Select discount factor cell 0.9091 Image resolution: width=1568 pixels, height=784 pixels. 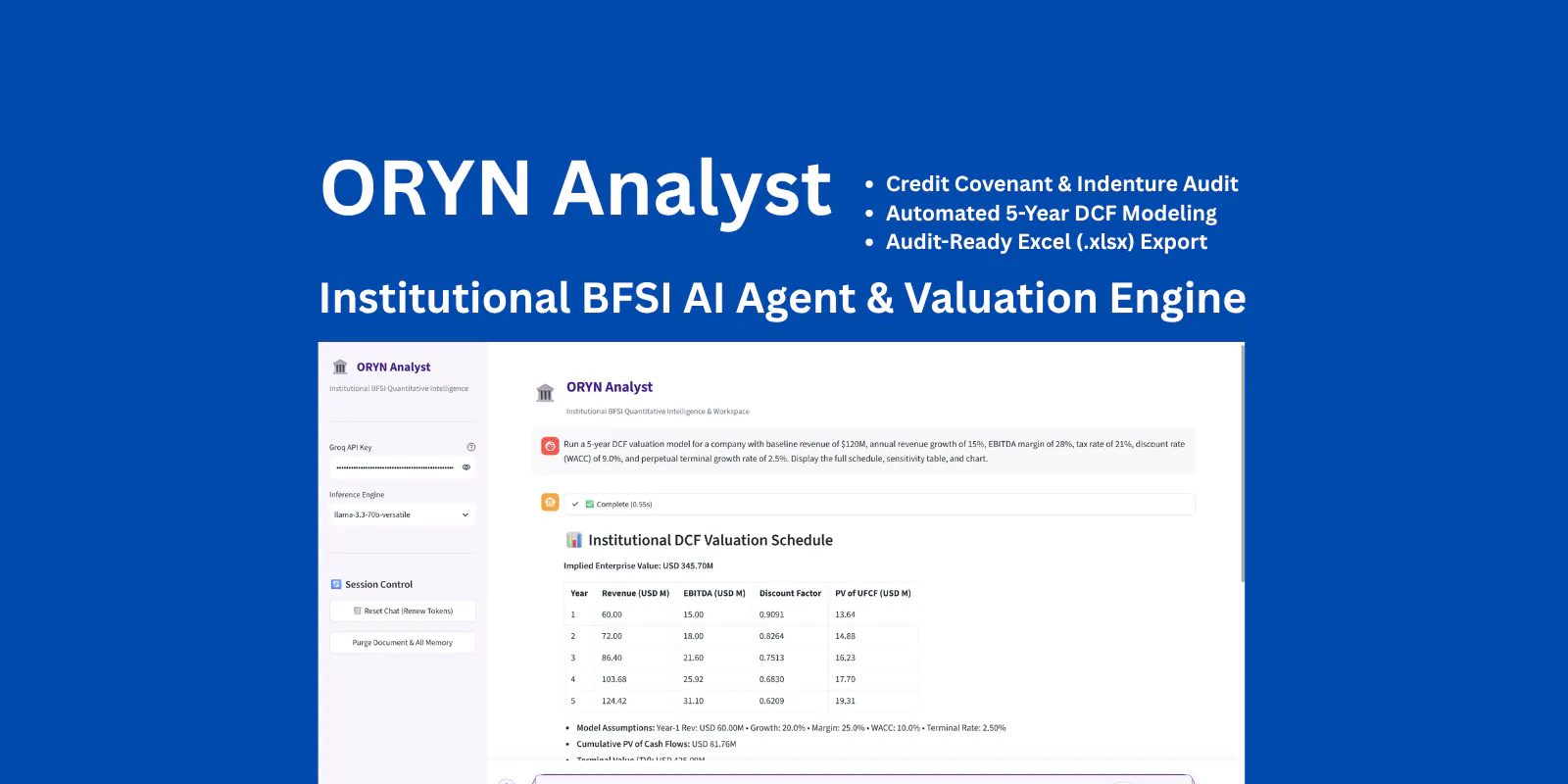tap(771, 614)
